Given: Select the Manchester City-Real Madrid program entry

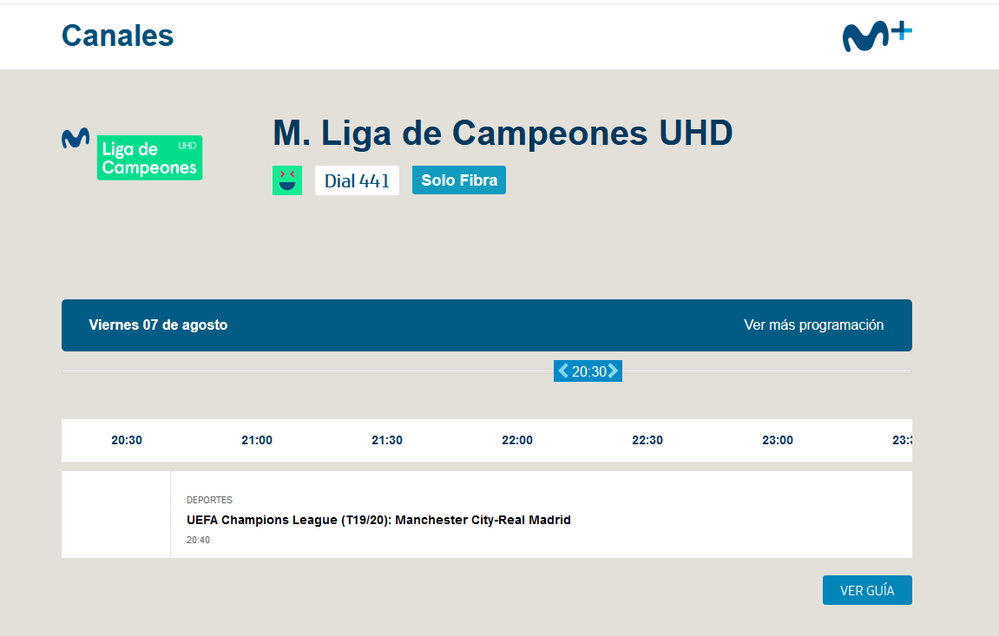Looking at the screenshot, I should coord(378,520).
